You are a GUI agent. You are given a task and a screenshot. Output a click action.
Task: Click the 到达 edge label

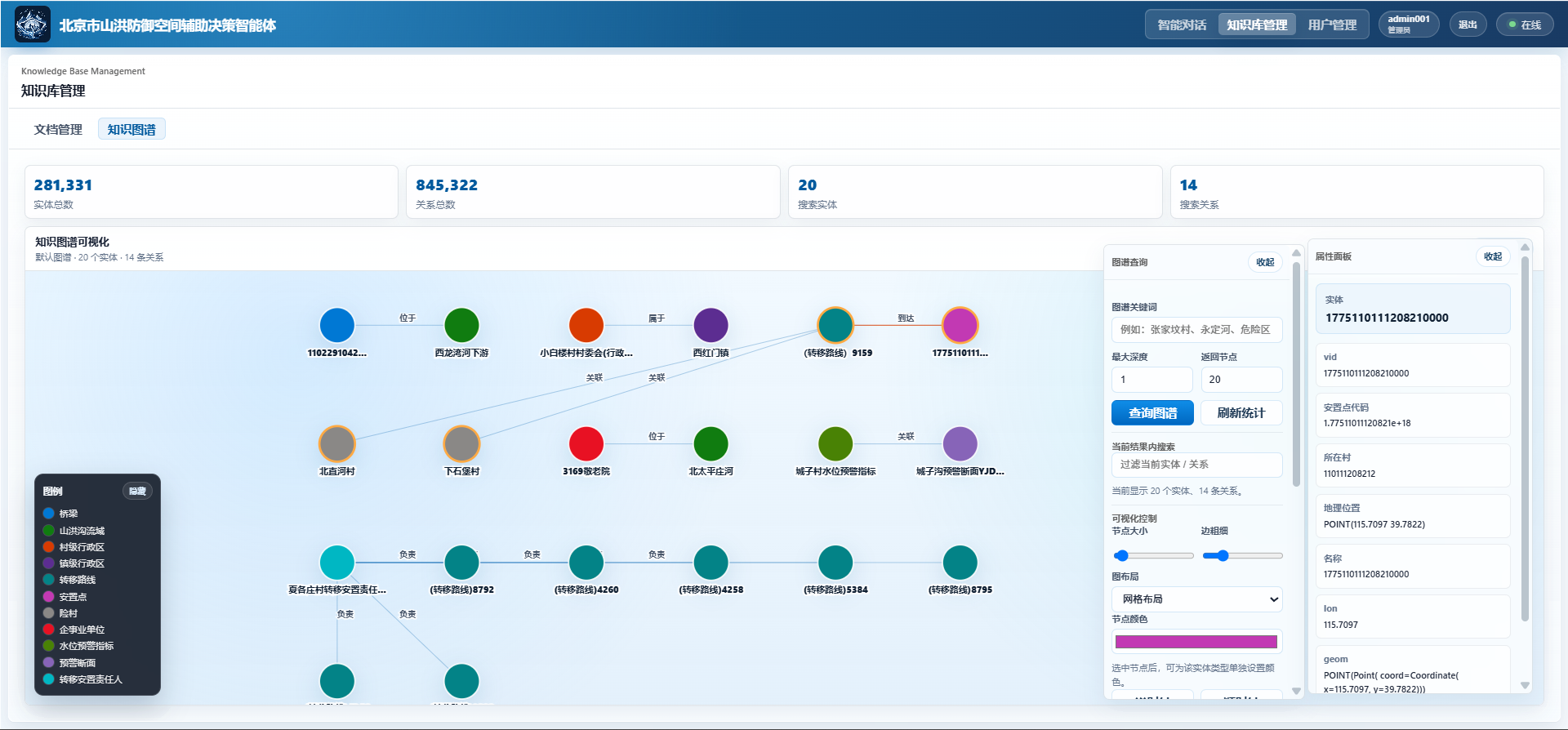[x=906, y=318]
